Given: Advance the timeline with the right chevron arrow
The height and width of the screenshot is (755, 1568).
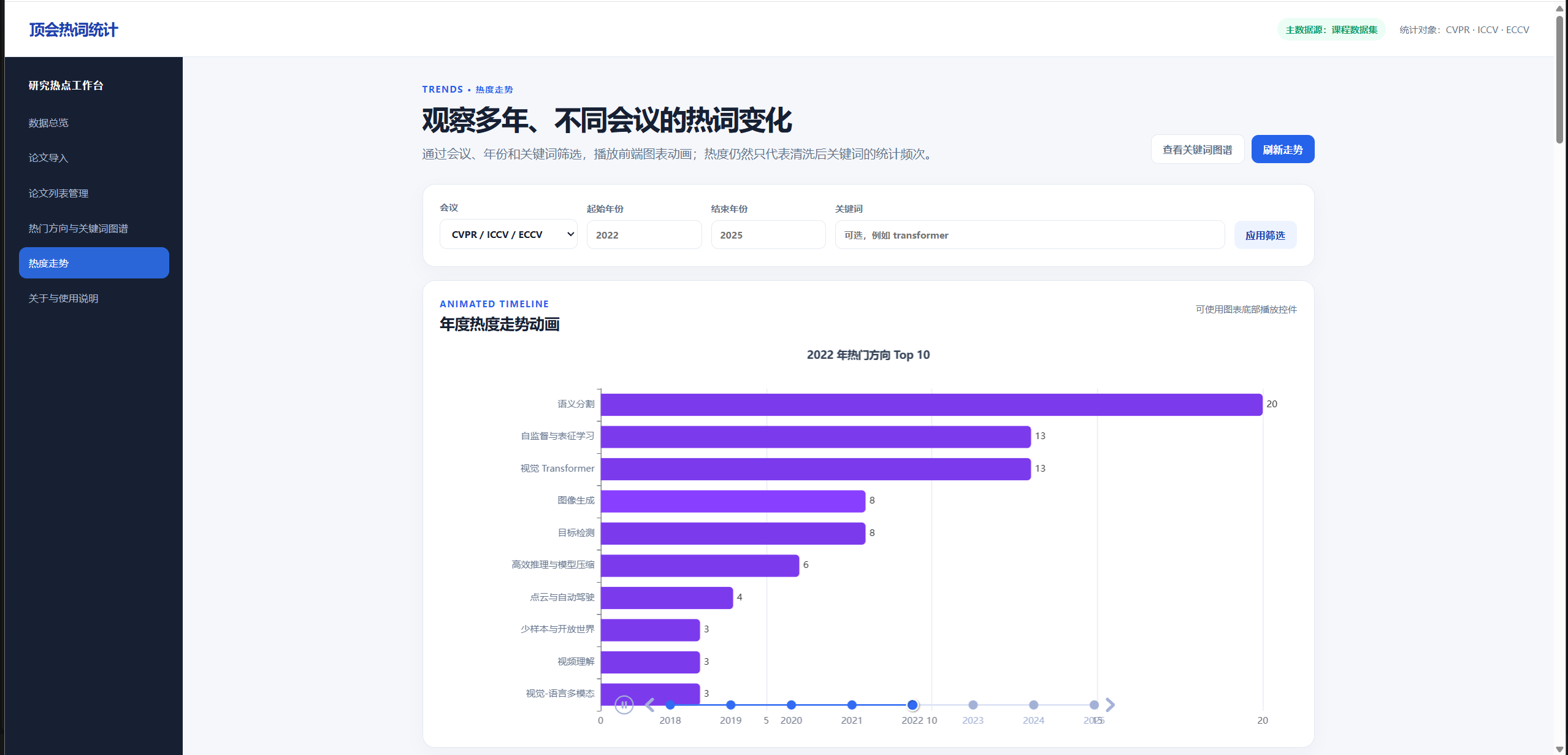Looking at the screenshot, I should click(1110, 705).
